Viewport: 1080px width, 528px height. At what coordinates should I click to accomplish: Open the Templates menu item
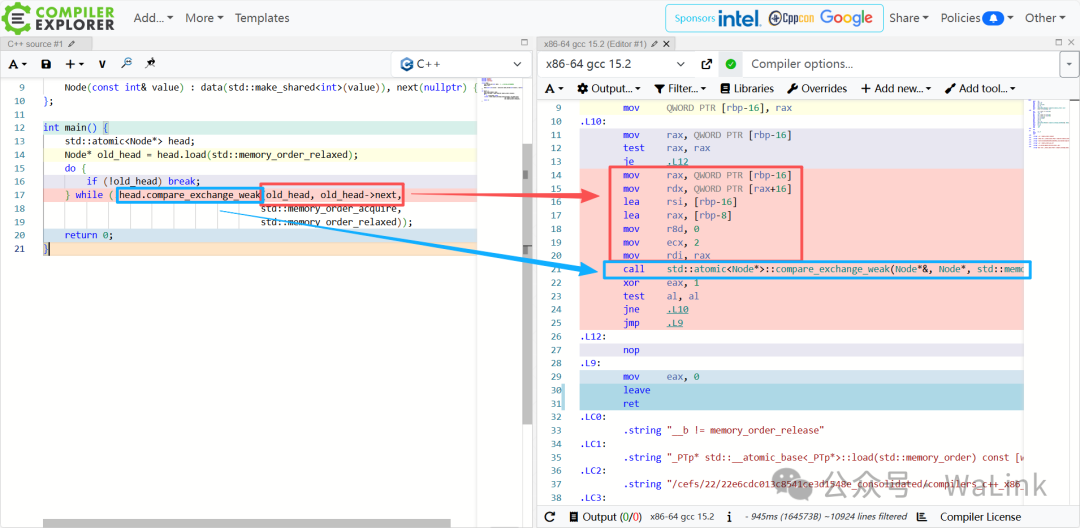(x=262, y=18)
